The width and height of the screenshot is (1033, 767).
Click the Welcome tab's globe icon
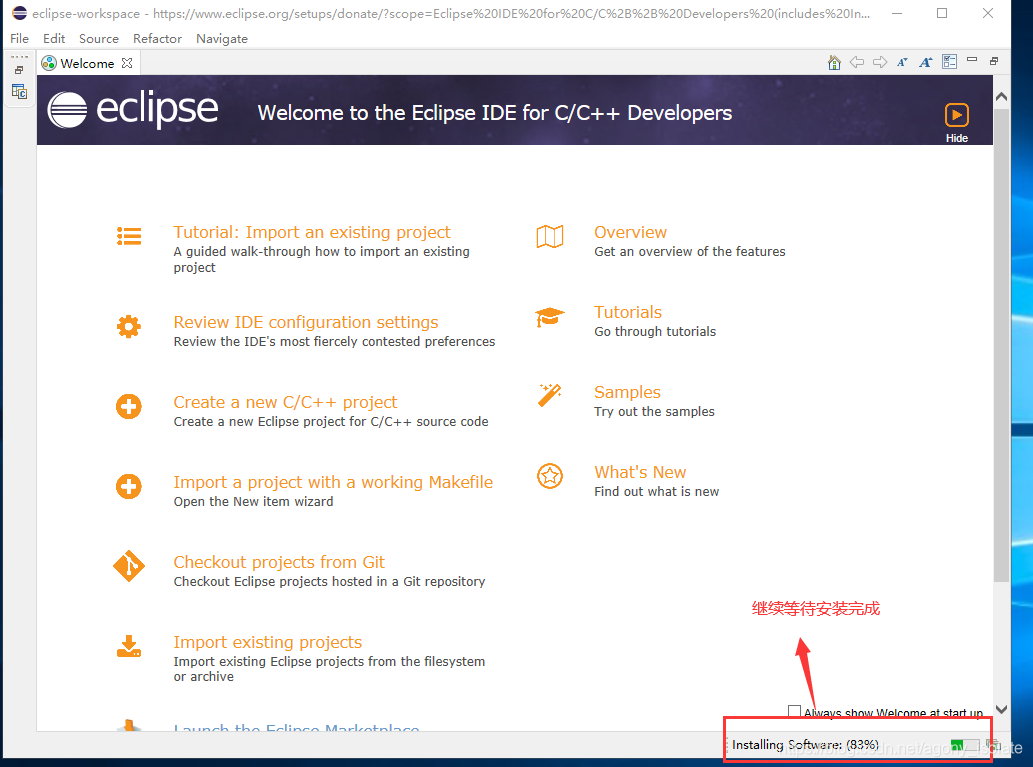coord(49,63)
